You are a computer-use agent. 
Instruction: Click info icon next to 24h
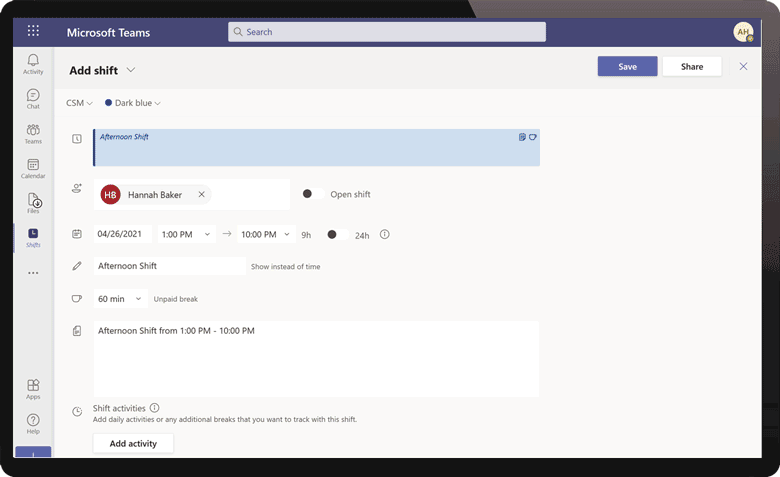pyautogui.click(x=385, y=235)
